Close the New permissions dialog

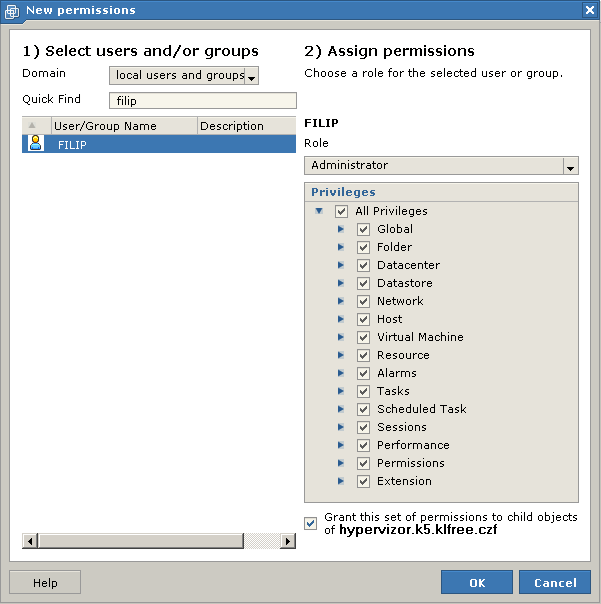590,10
